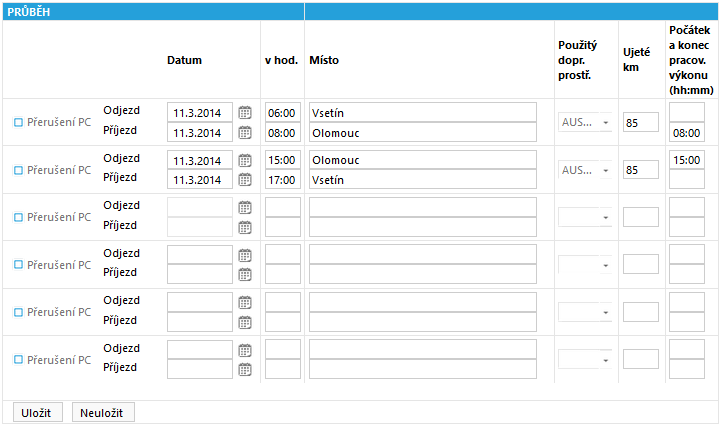The image size is (721, 427).
Task: Open empty transport dropdown in fifth row
Action: [x=585, y=312]
